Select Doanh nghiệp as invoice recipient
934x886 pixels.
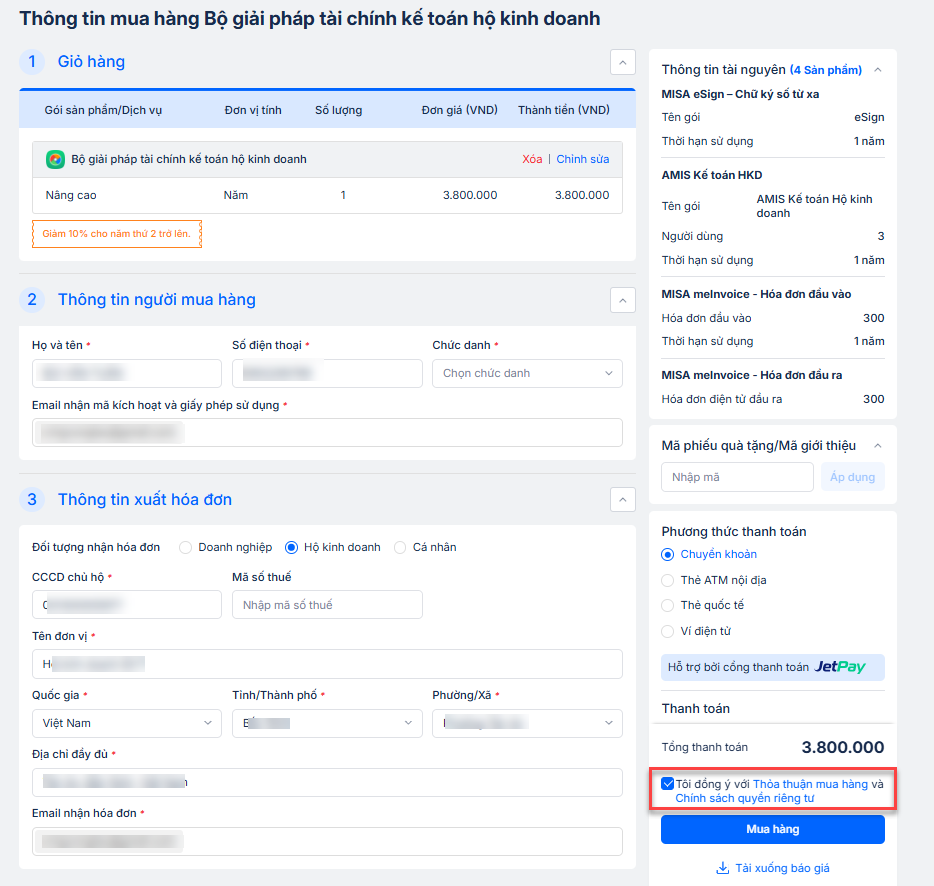coord(185,547)
